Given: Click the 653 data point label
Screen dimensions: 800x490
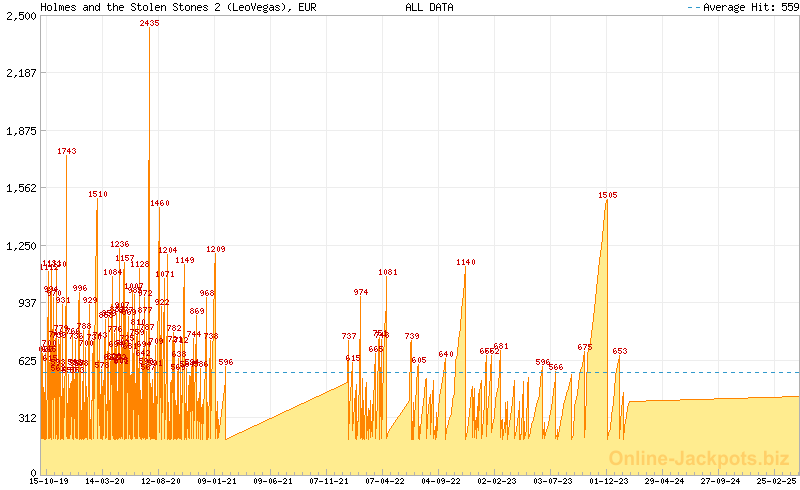Looking at the screenshot, I should pos(620,351).
